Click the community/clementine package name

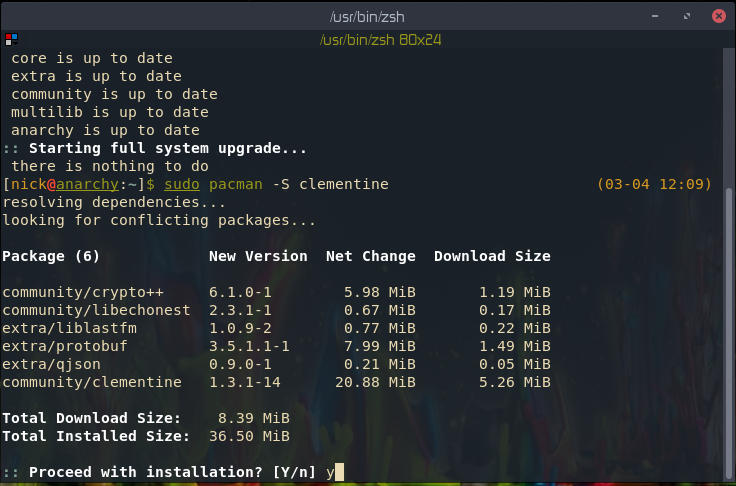click(x=92, y=382)
